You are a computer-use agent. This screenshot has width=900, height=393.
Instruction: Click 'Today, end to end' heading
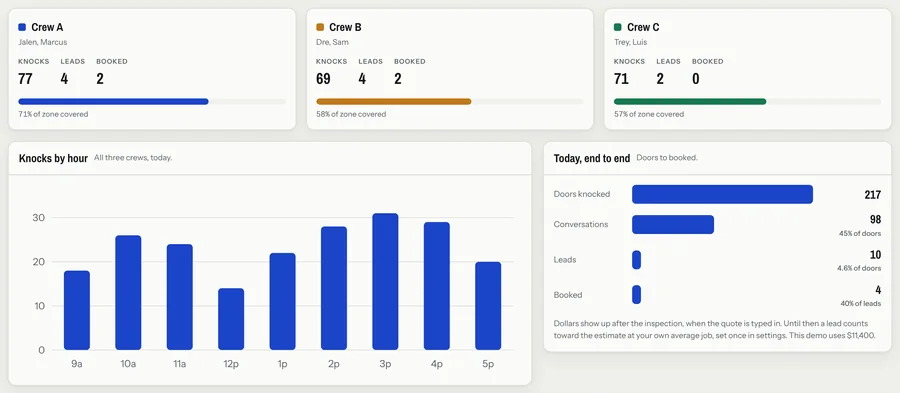(592, 158)
